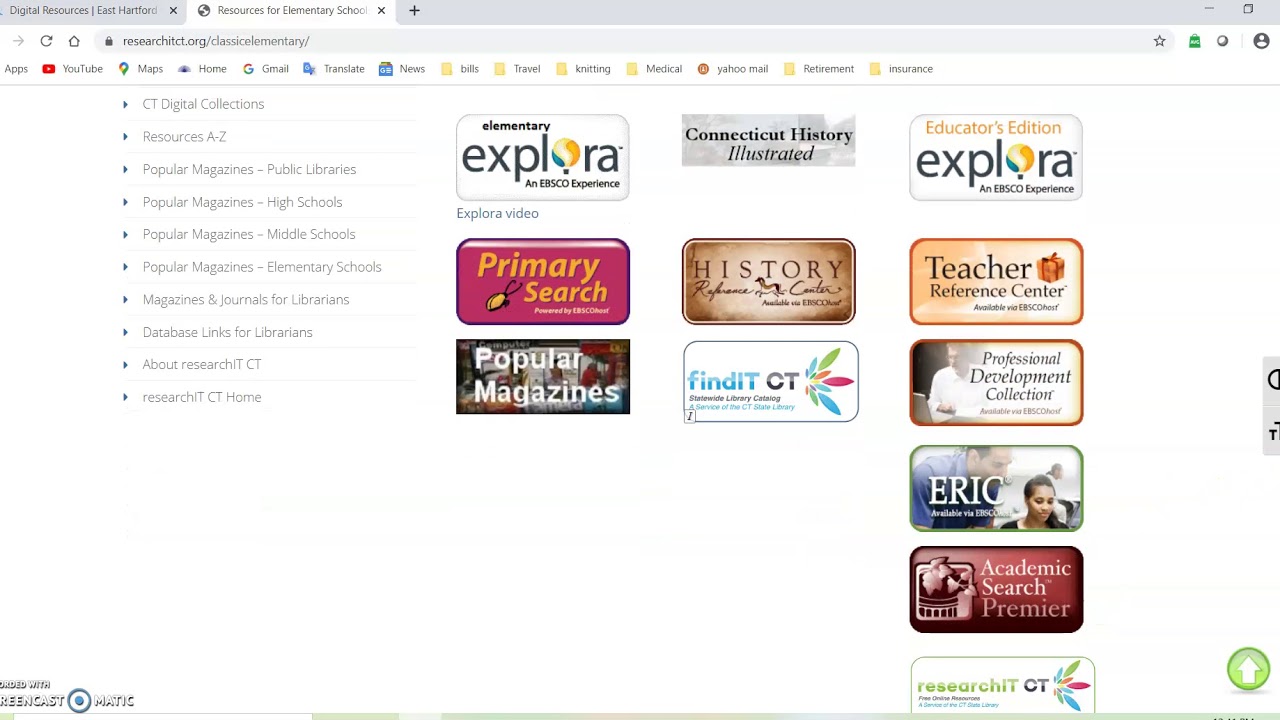Open the ERIC database tile
The width and height of the screenshot is (1280, 720).
point(996,488)
